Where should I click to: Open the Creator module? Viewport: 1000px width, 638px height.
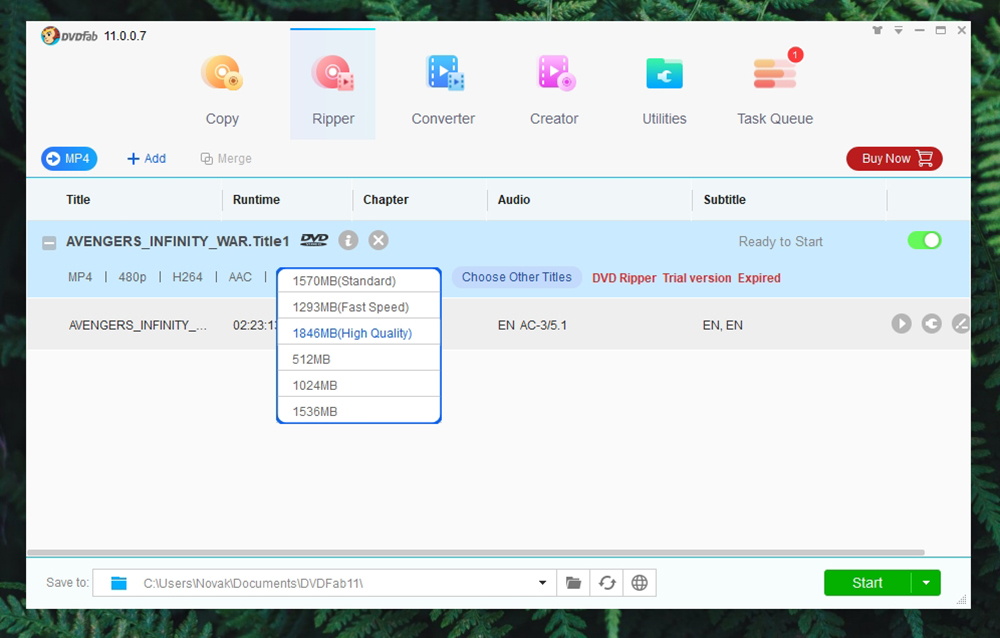pos(554,91)
